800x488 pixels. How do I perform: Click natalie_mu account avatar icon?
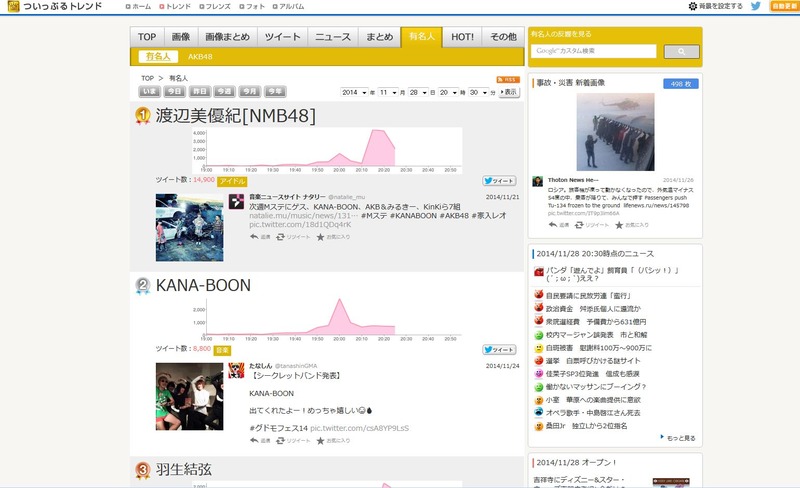[236, 201]
